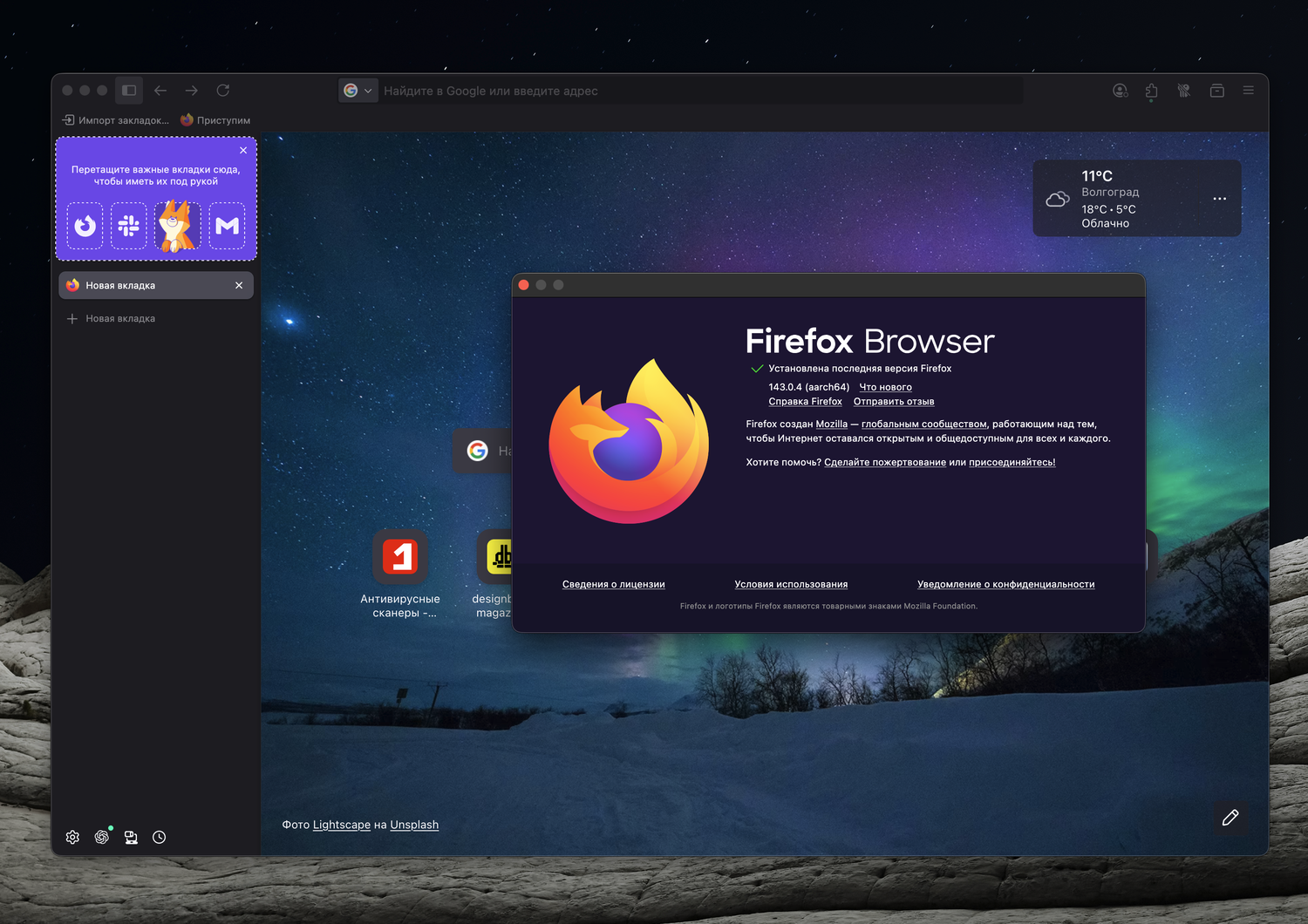Click the crossed-out keys toolbar icon

[x=1184, y=91]
